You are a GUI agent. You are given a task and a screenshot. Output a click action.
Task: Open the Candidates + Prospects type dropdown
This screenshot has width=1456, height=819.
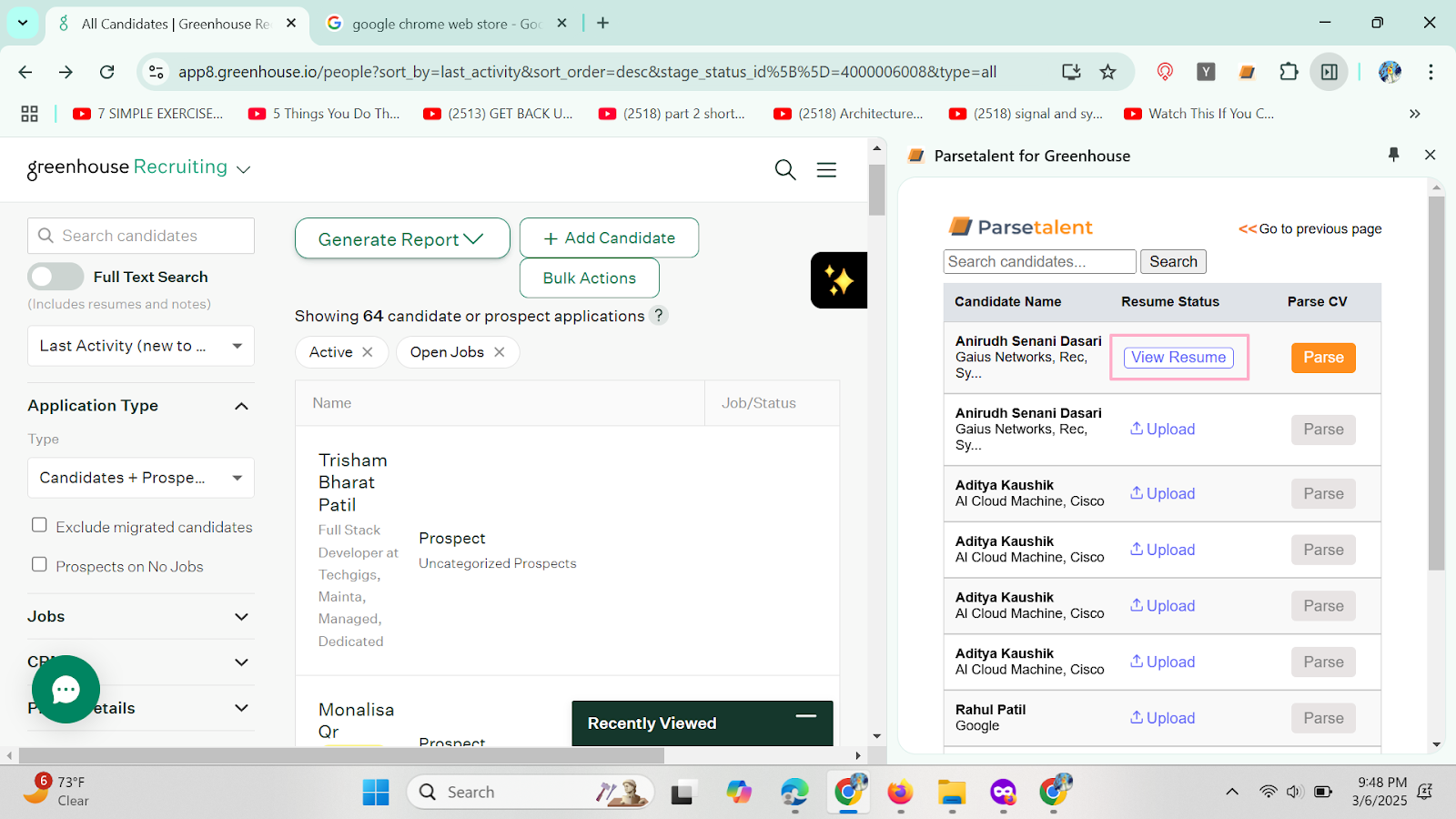141,478
